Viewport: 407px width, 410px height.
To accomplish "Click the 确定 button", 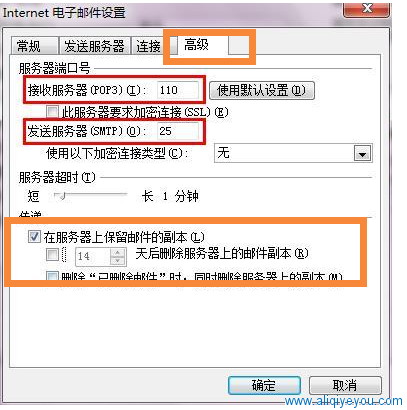I will pos(264,386).
